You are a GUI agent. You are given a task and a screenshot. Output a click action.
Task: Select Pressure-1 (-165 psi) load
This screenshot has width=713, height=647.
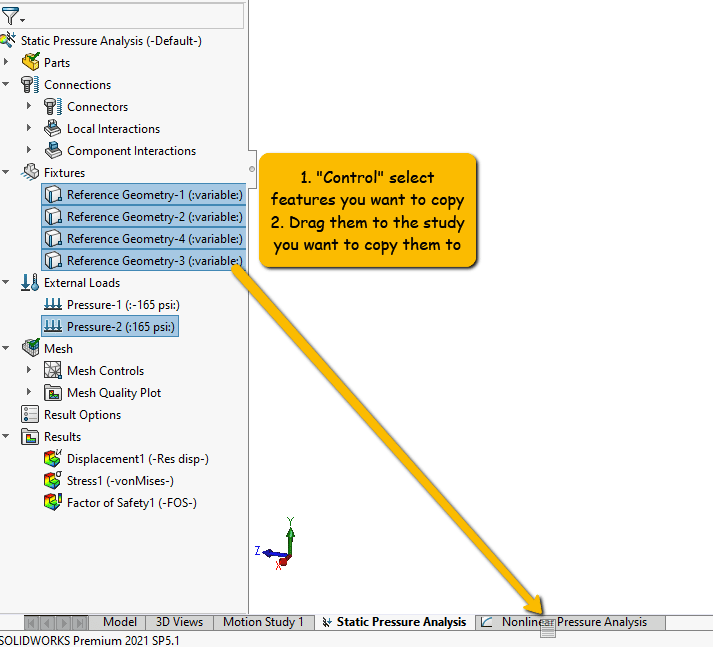pos(122,305)
